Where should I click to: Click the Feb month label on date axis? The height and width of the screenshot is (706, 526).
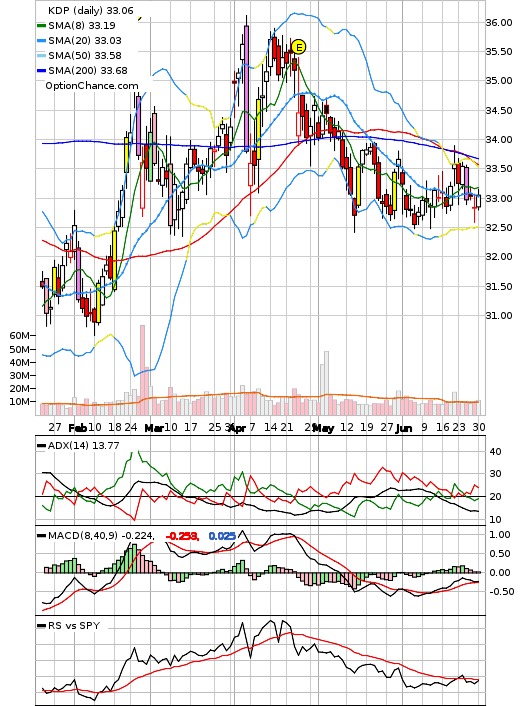pyautogui.click(x=77, y=428)
